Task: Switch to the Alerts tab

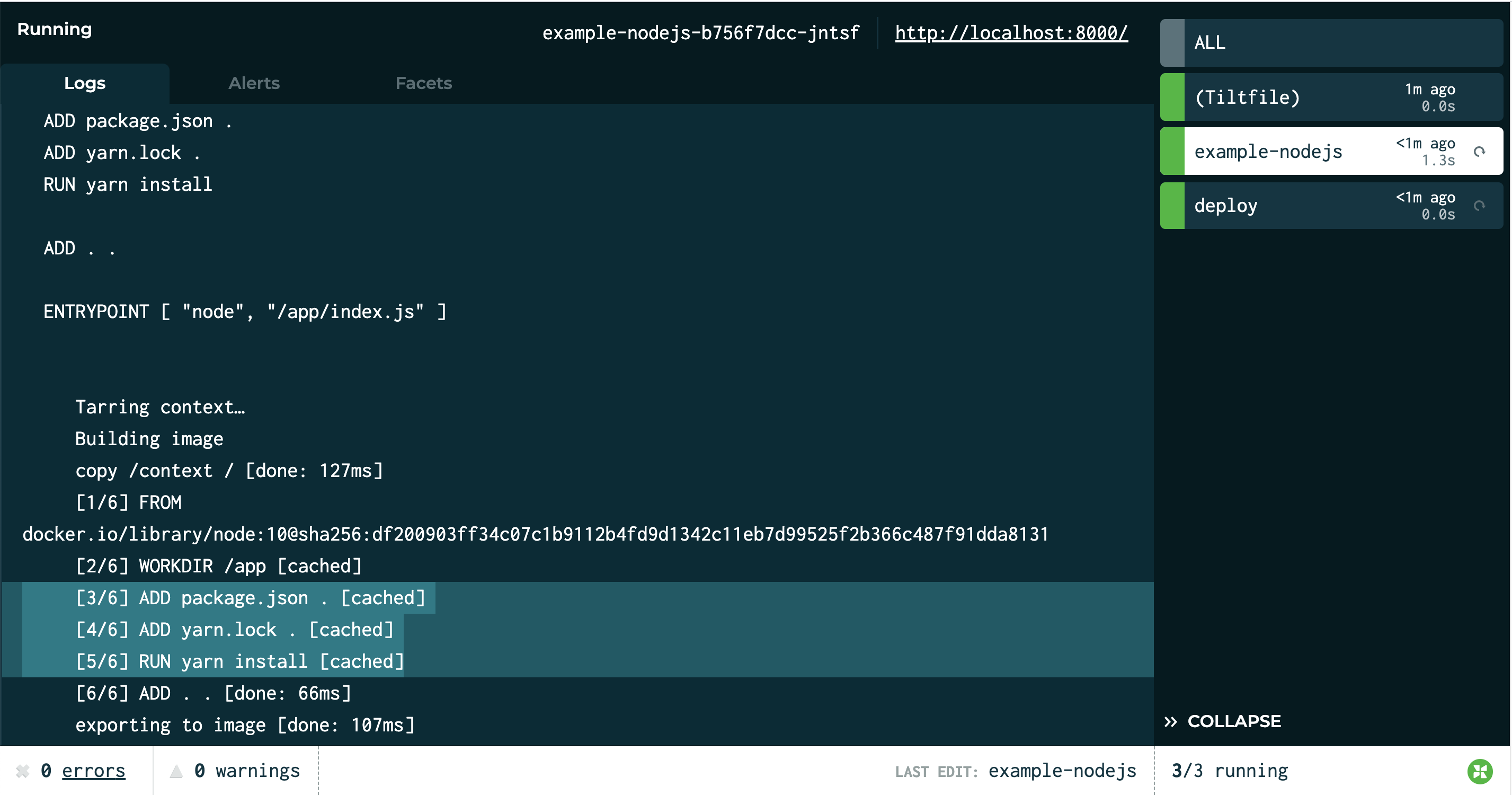Action: coord(254,83)
